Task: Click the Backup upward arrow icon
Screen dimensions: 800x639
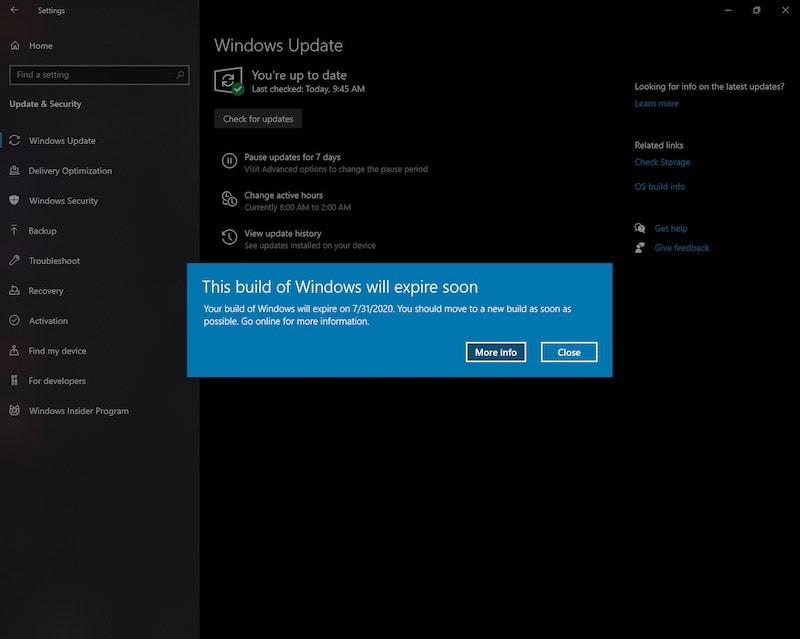Action: [14, 230]
